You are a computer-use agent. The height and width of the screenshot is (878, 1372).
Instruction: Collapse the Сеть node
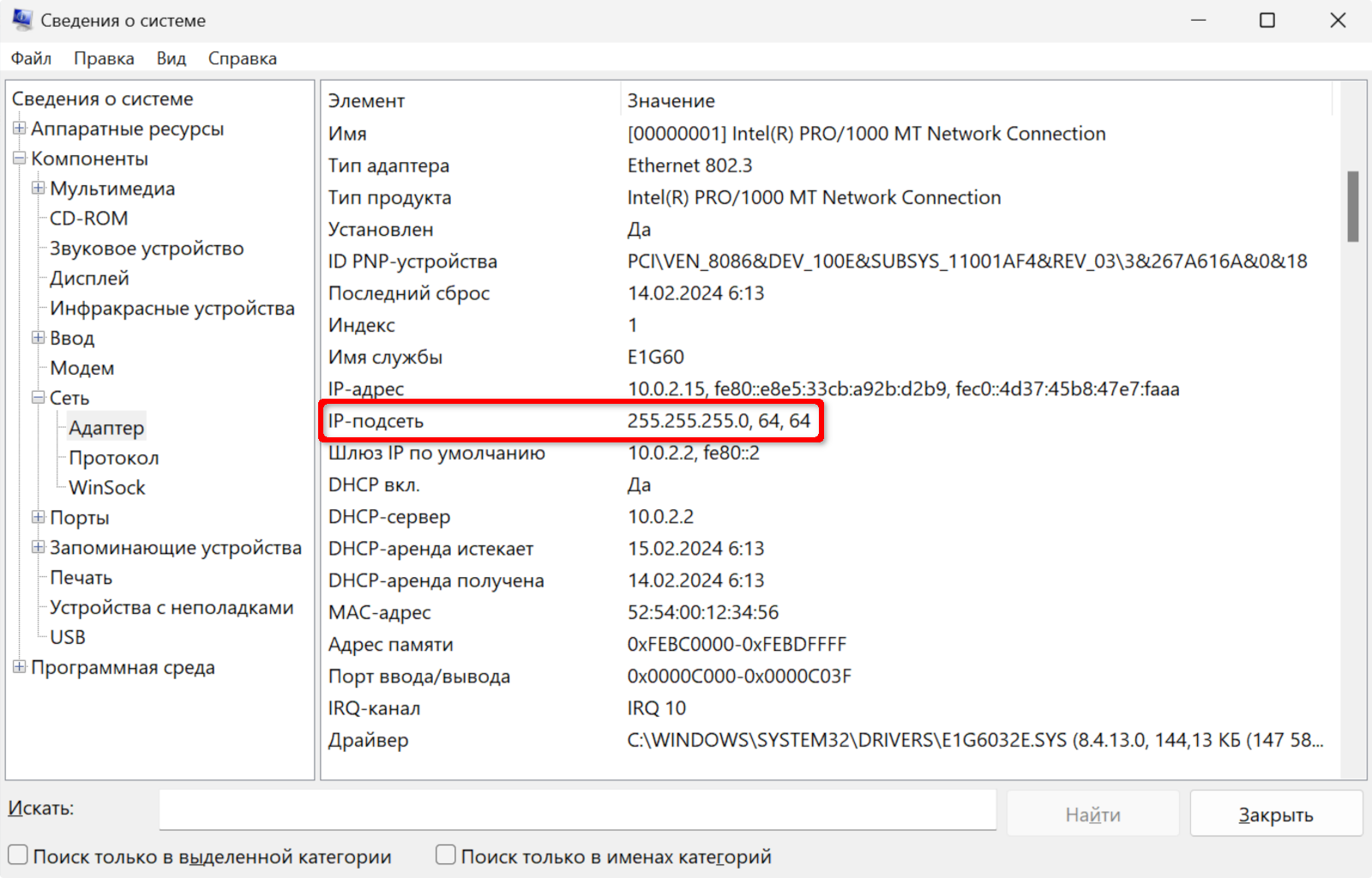point(39,398)
